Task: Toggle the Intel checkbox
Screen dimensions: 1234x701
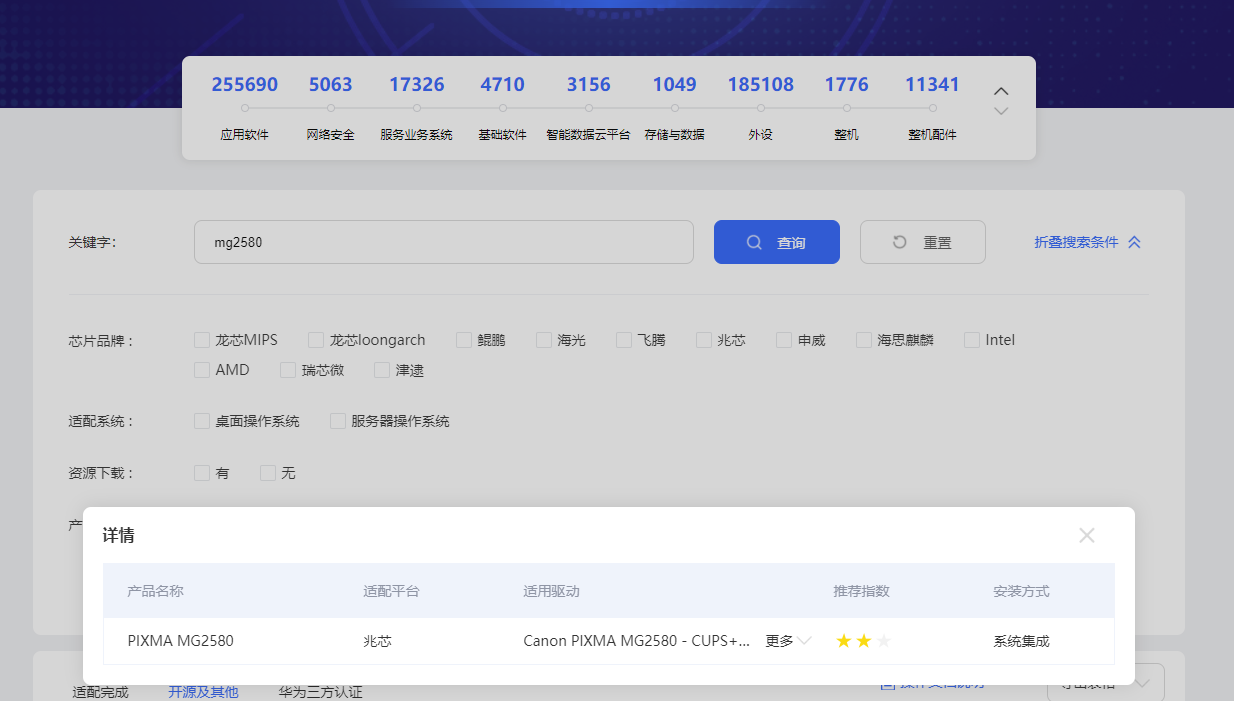Action: 972,340
